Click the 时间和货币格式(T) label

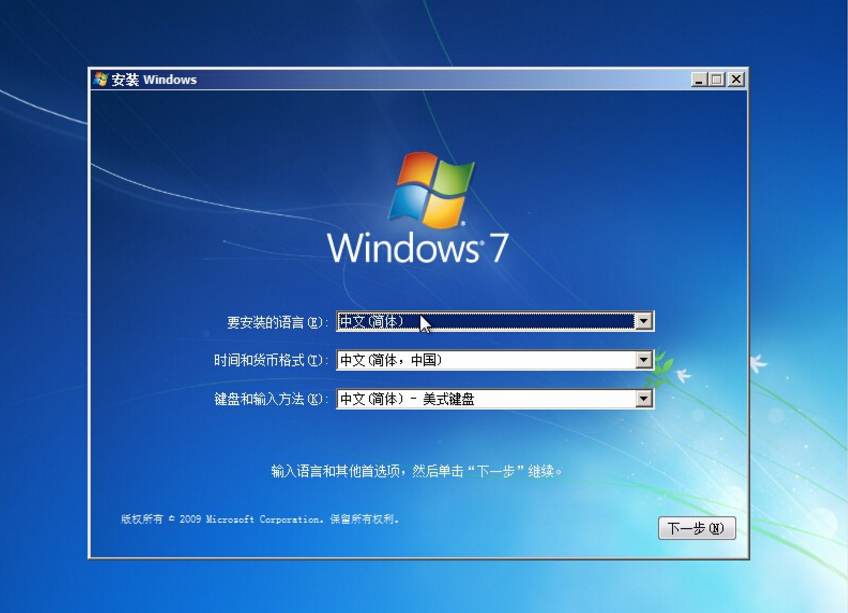click(271, 360)
